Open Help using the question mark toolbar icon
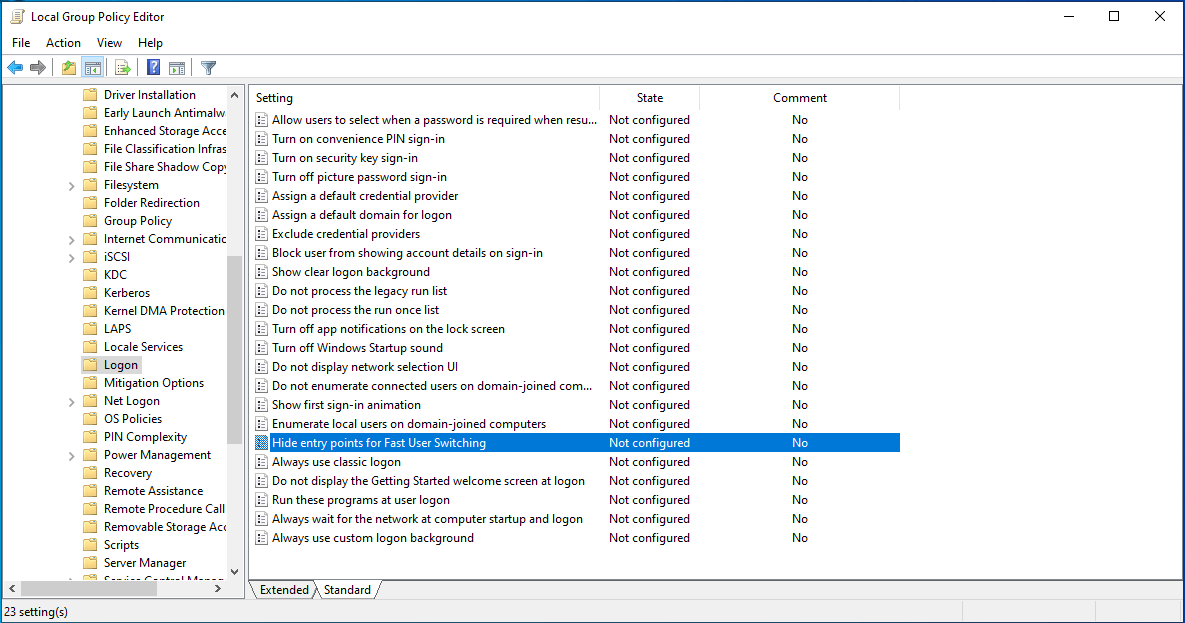The image size is (1185, 623). coord(152,67)
